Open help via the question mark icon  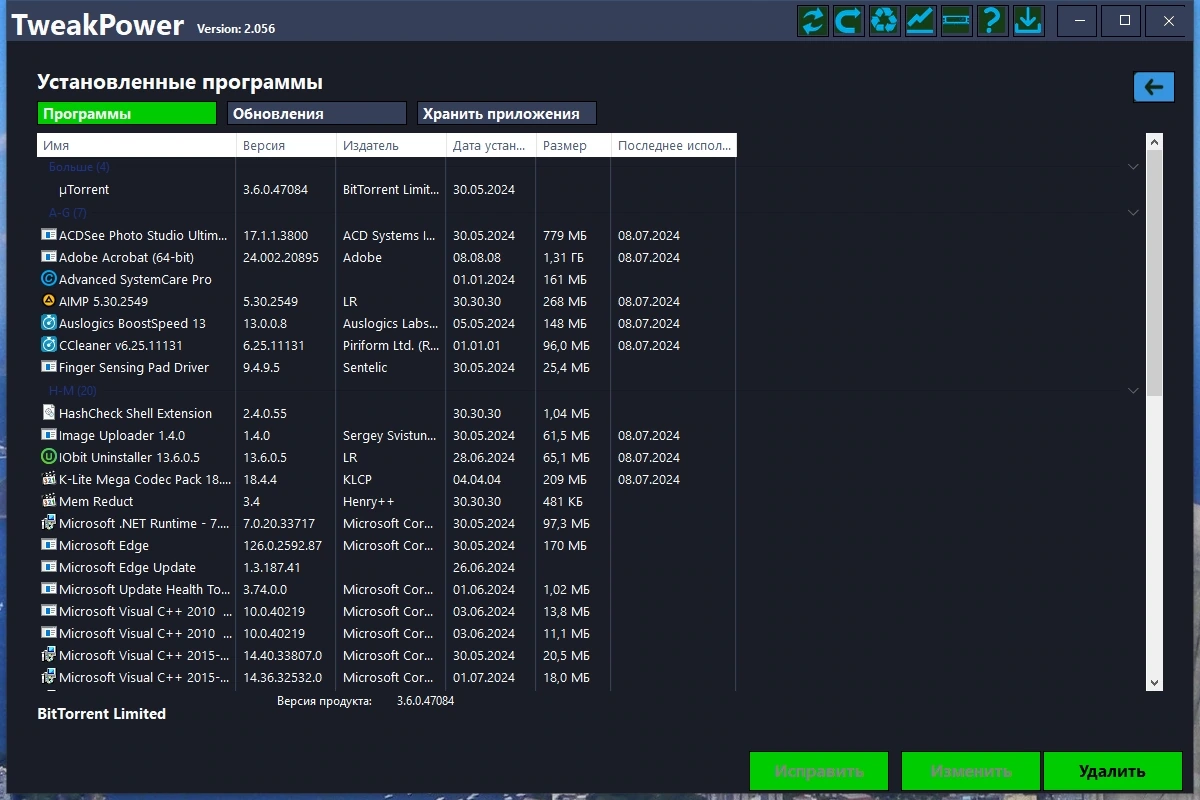[x=992, y=20]
